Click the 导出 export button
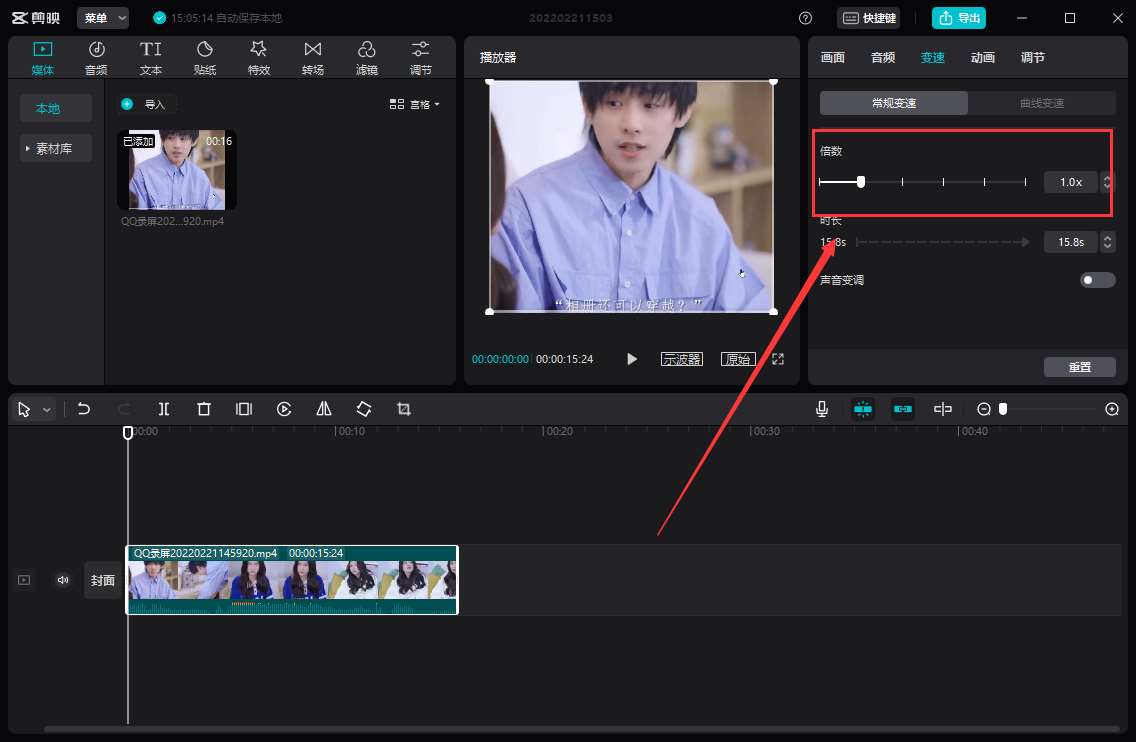Image resolution: width=1136 pixels, height=742 pixels. [958, 17]
